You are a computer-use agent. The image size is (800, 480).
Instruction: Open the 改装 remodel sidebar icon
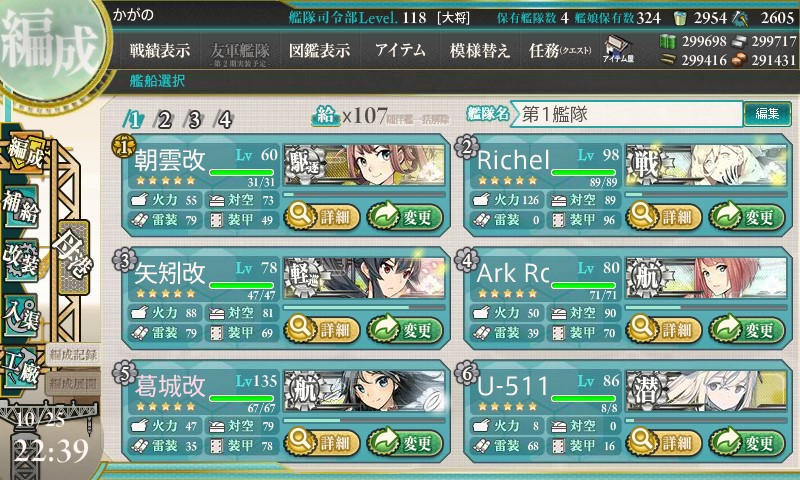[21, 260]
